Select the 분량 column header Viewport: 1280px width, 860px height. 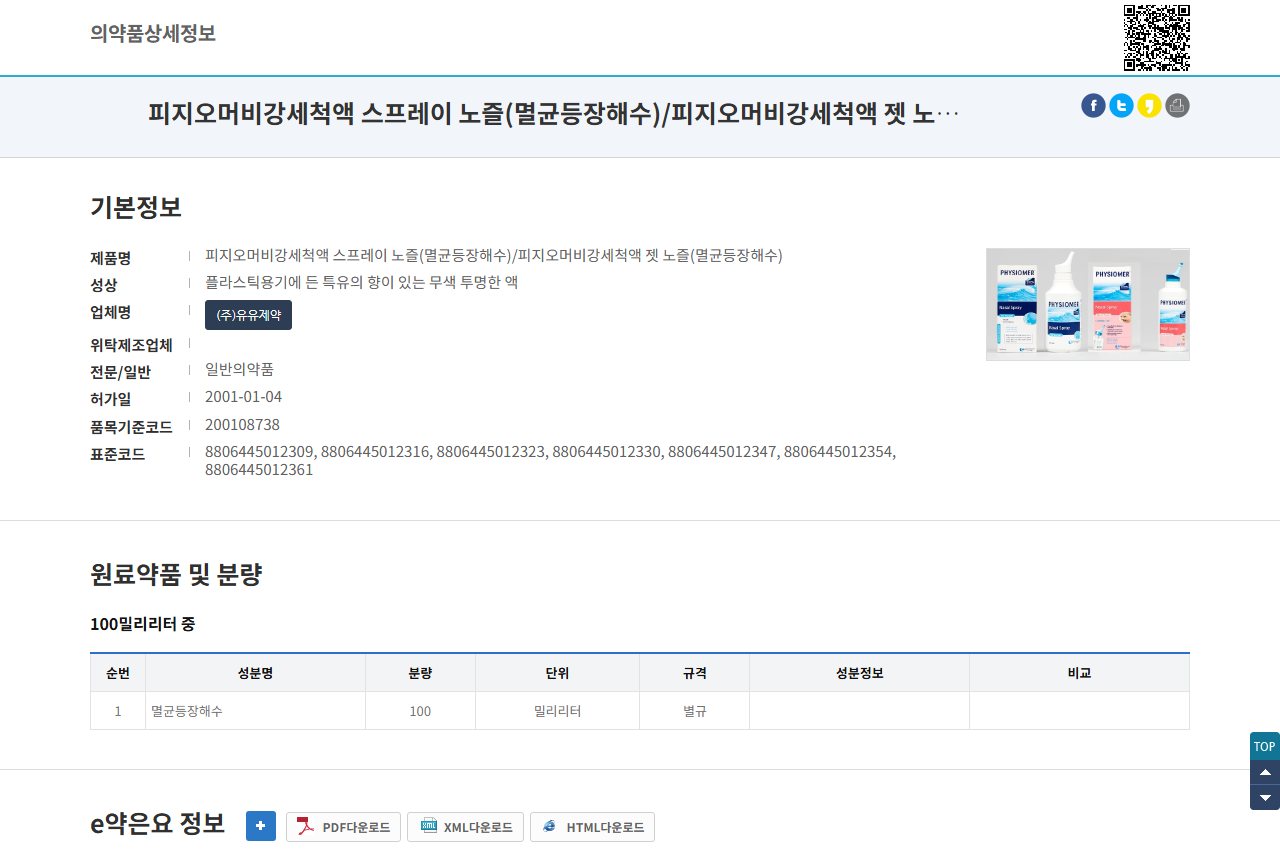point(421,673)
